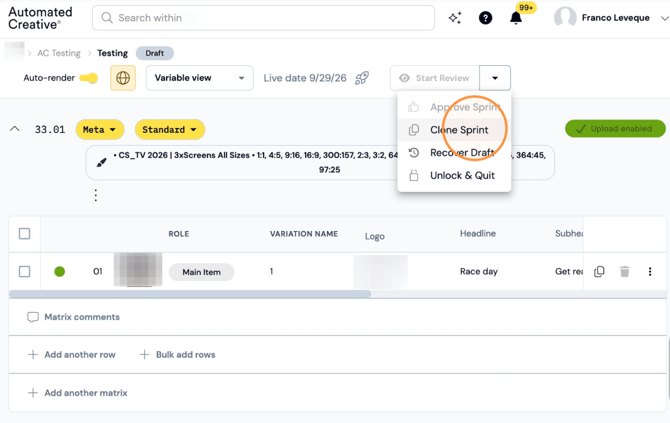Select Unlock & Quit menu option
The height and width of the screenshot is (423, 670).
pos(454,176)
